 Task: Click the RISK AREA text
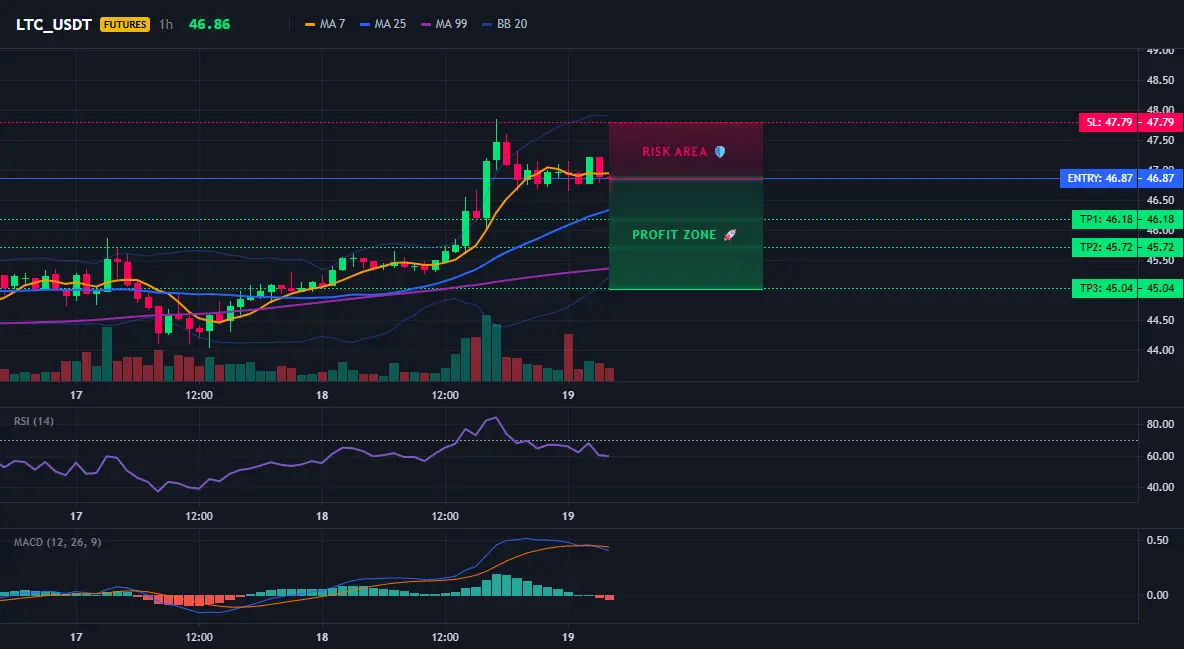(674, 152)
